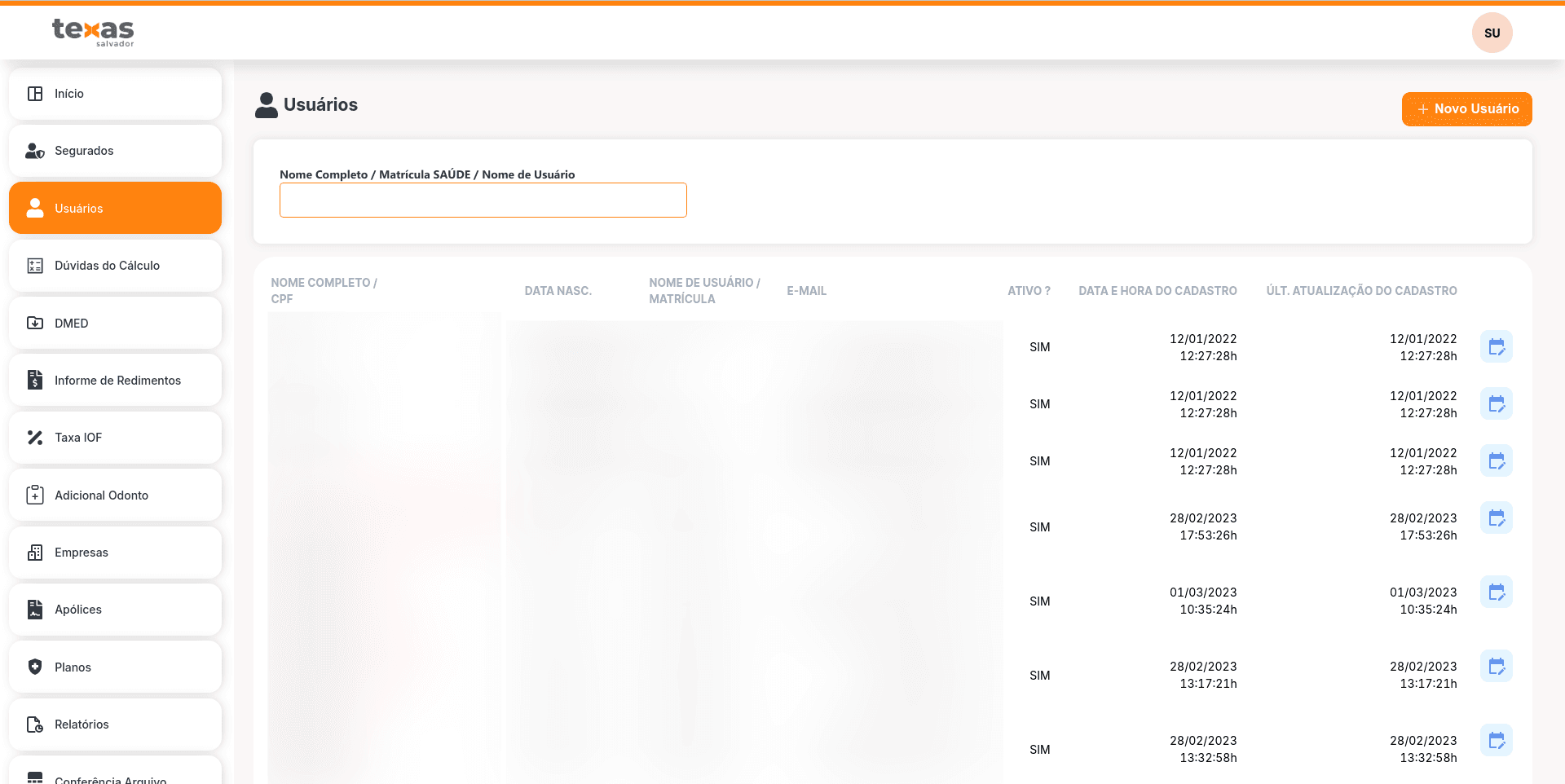Edit the user registered 01/03/2023 10:35:24h
1565x784 pixels.
tap(1496, 592)
